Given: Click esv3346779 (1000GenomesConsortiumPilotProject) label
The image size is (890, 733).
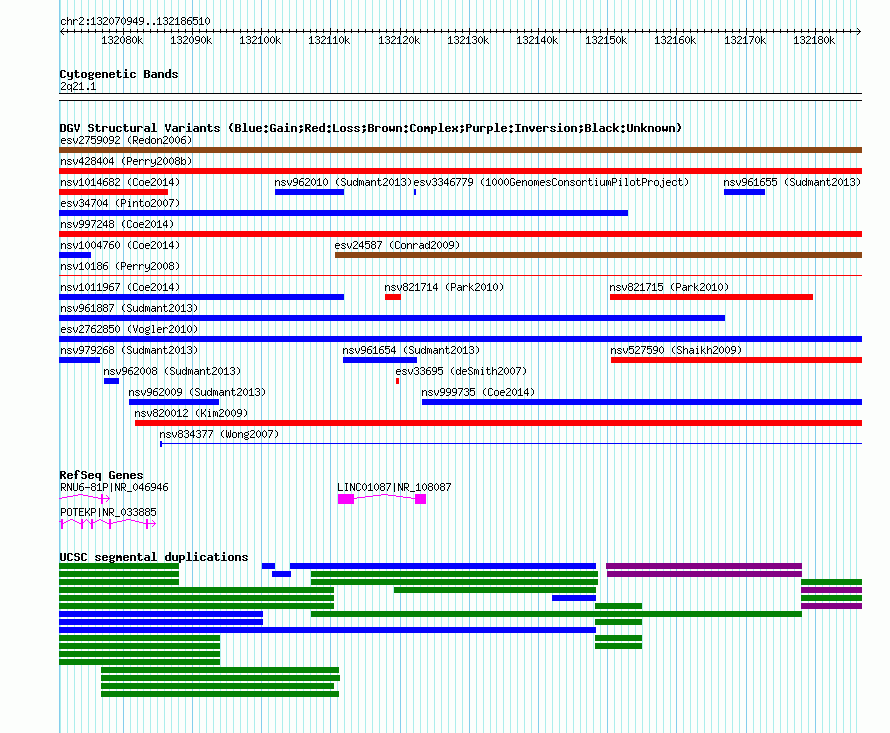Looking at the screenshot, I should point(551,182).
